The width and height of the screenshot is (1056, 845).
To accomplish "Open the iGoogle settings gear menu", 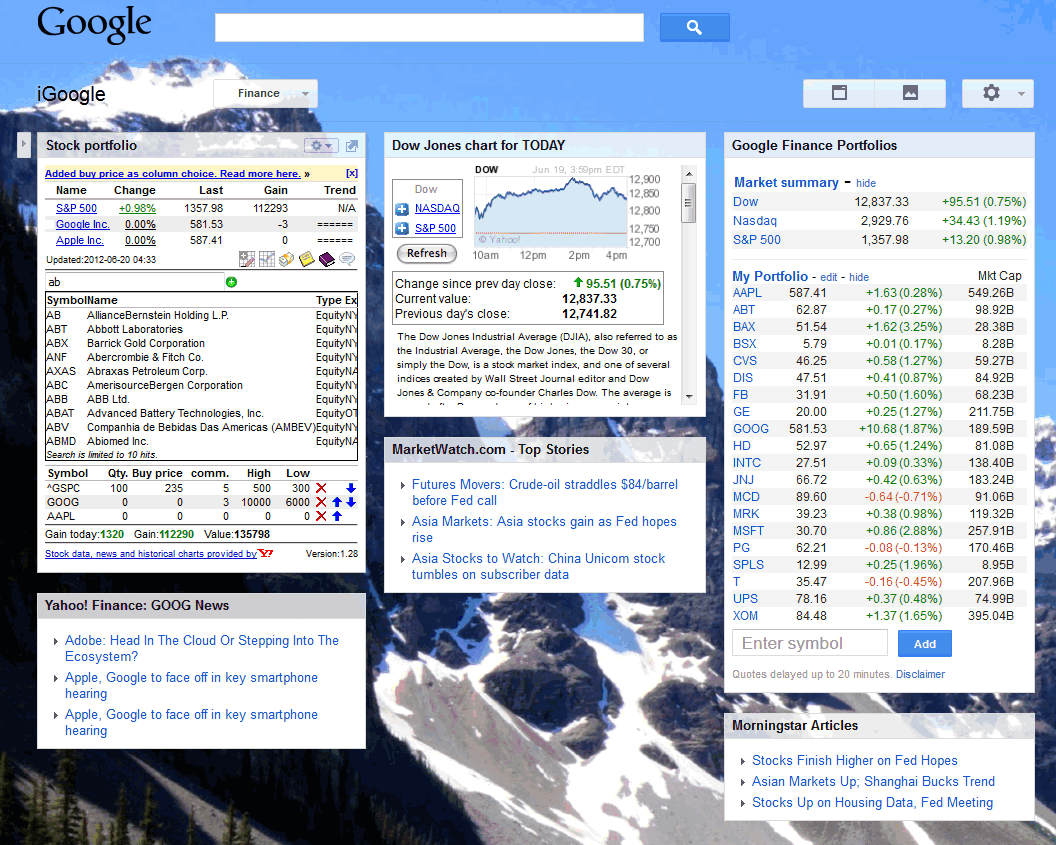I will point(997,93).
